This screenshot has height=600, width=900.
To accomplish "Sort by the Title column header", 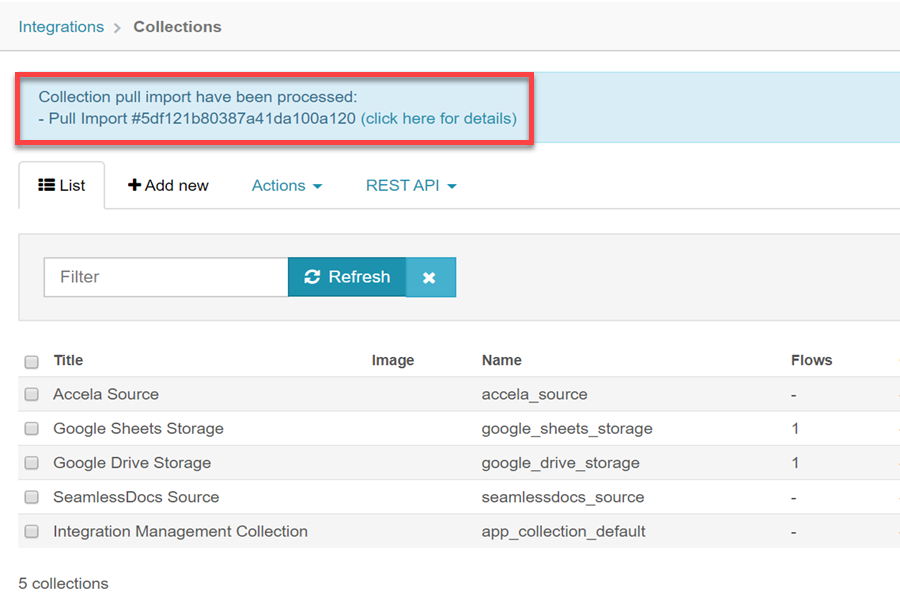I will (x=68, y=360).
